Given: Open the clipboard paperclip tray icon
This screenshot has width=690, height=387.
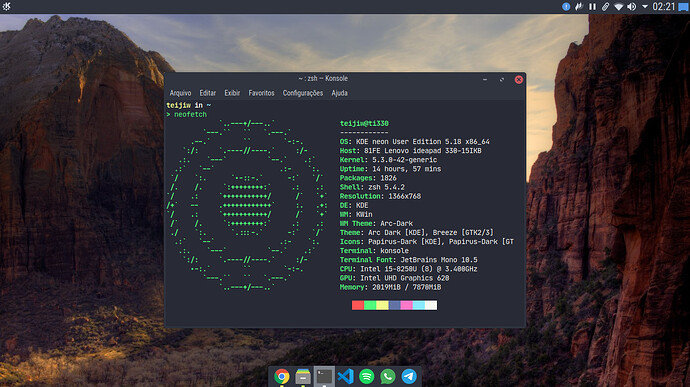Looking at the screenshot, I should pos(606,7).
